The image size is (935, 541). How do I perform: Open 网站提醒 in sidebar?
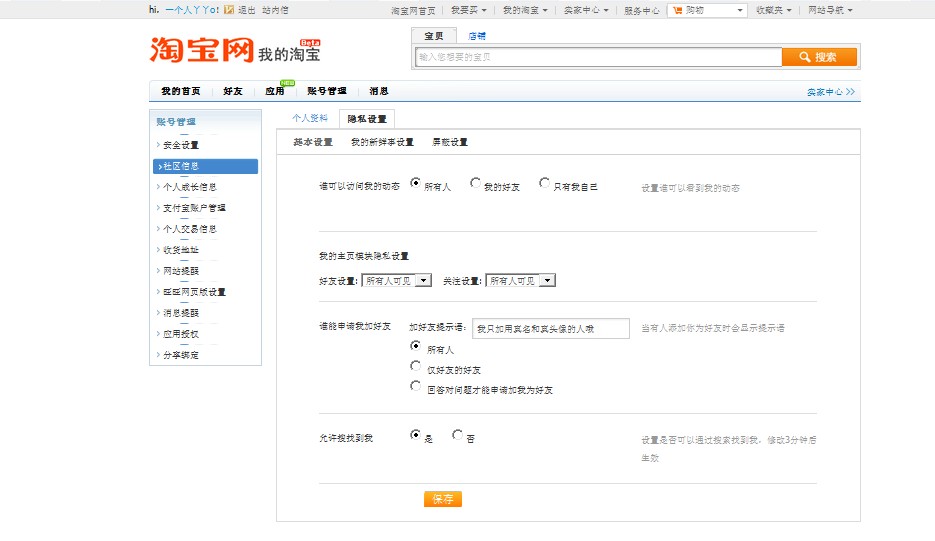click(x=181, y=271)
